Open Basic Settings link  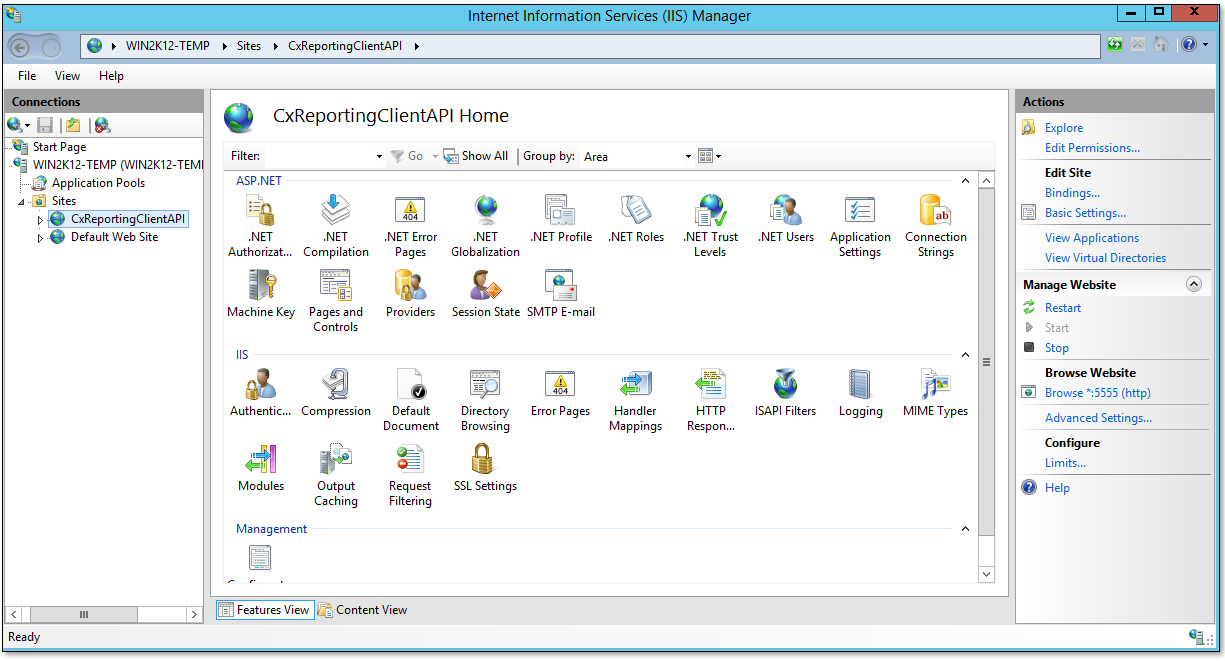coord(1085,213)
